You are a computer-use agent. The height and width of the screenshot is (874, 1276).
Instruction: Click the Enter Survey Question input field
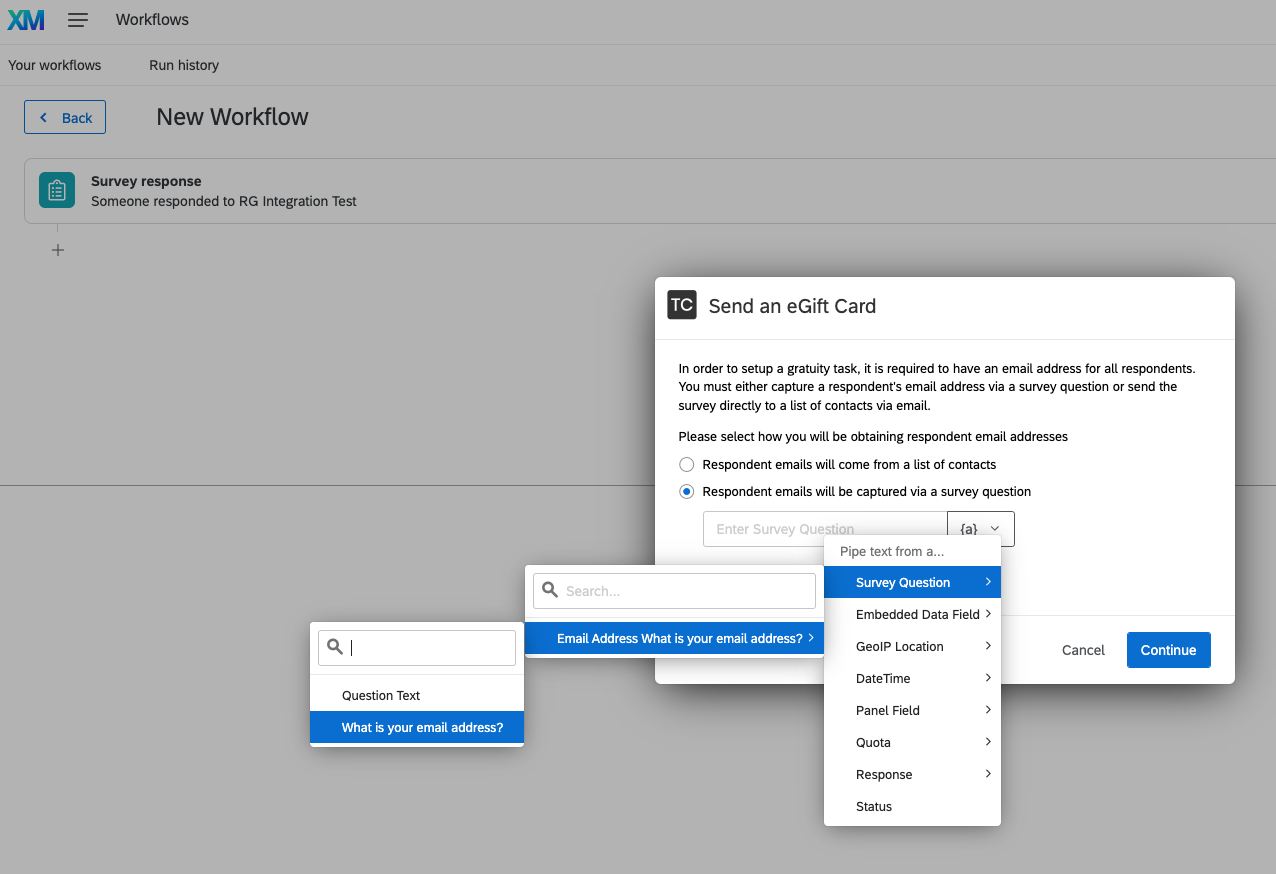pyautogui.click(x=800, y=528)
